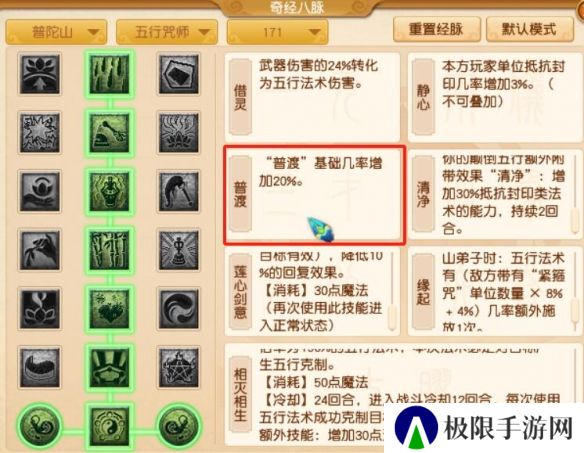584x453 pixels.
Task: Expand the 五行咒师 branch dropdown
Action: [x=166, y=32]
